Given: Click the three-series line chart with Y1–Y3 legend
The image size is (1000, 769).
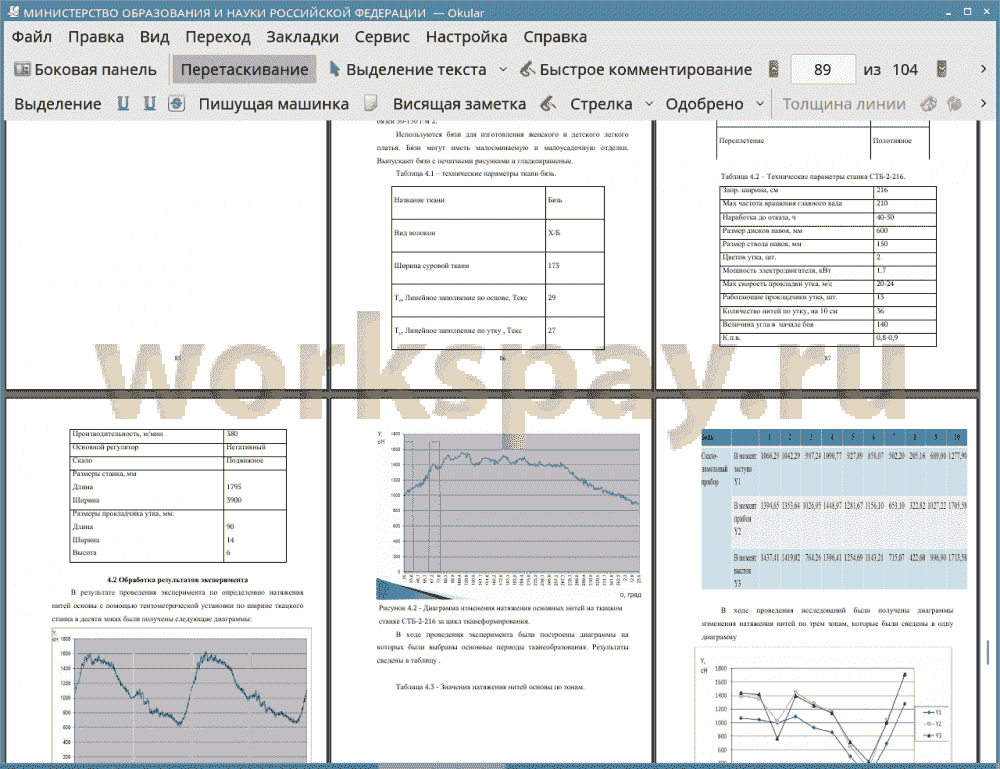Looking at the screenshot, I should point(823,706).
